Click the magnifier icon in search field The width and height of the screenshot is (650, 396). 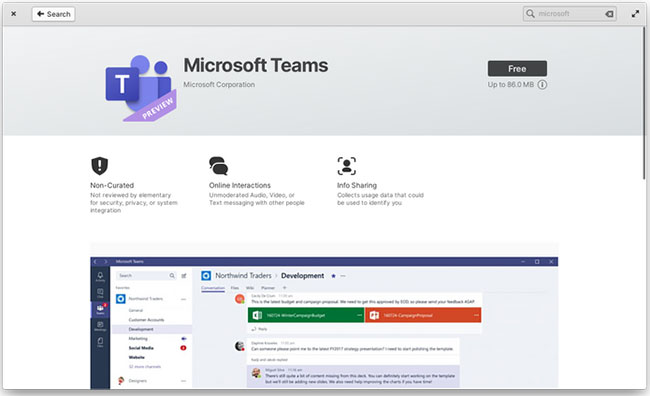coord(530,14)
